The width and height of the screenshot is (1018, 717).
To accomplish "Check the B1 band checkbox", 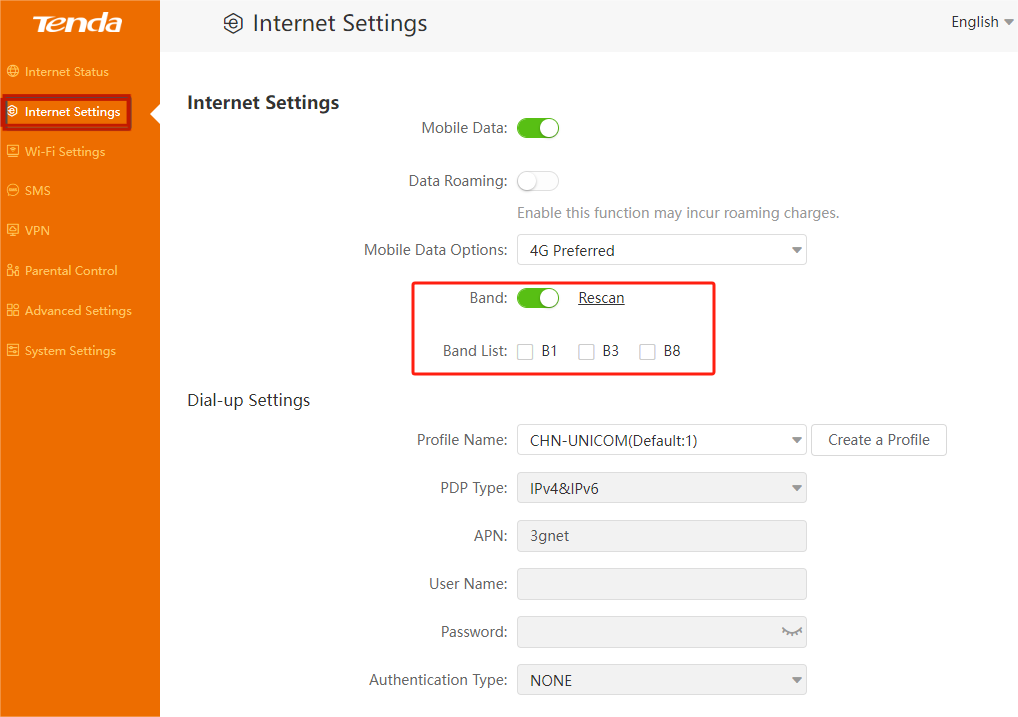I will click(x=526, y=352).
